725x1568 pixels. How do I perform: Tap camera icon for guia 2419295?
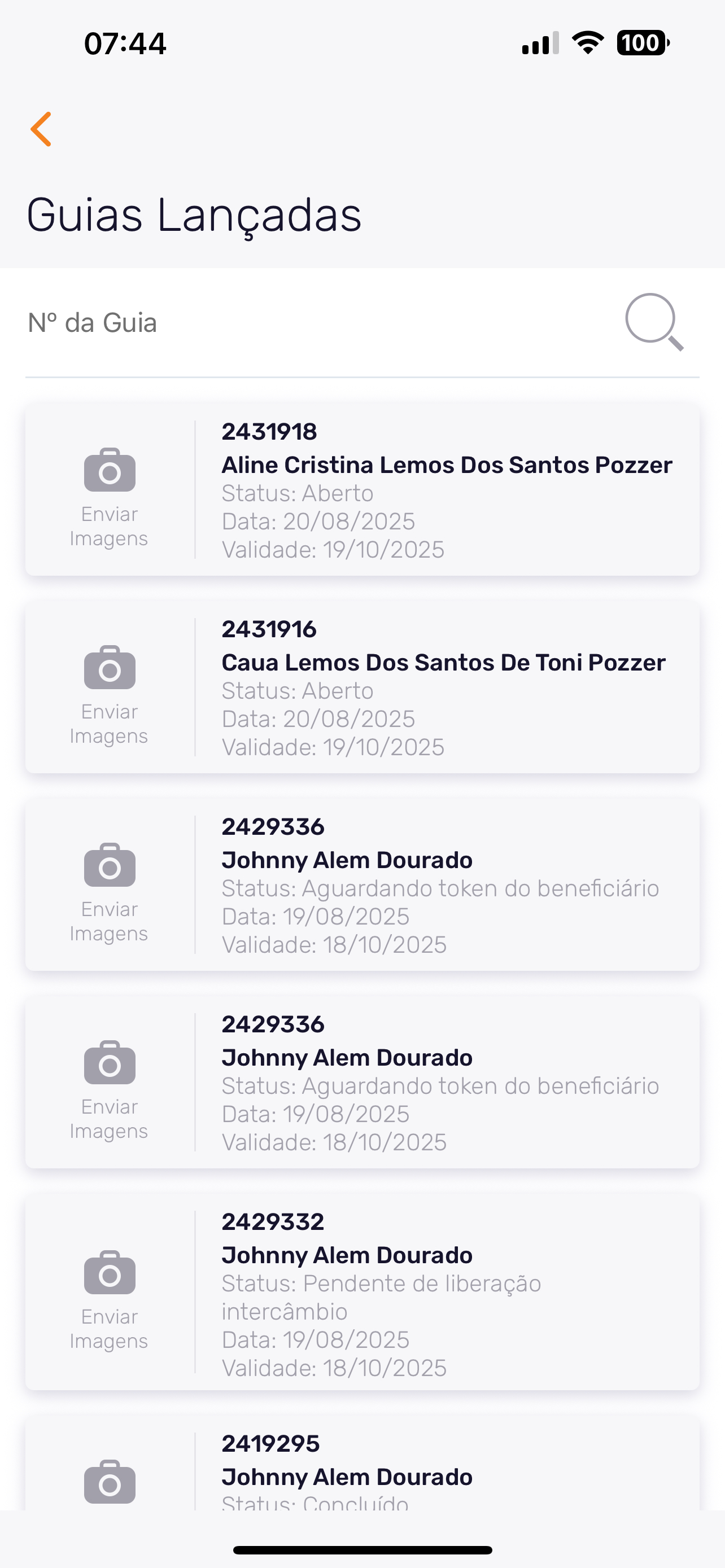(110, 1482)
